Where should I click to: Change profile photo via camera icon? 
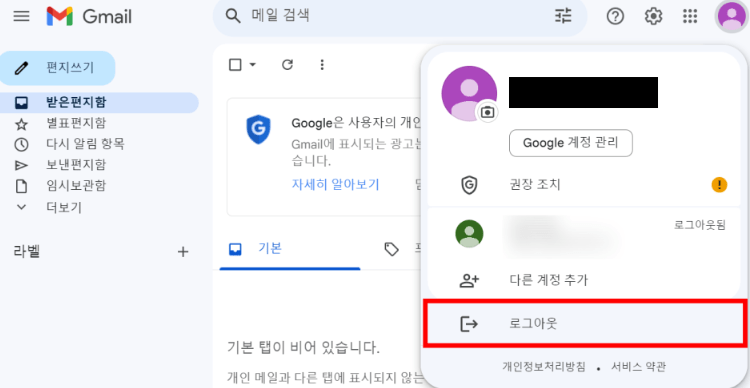(x=487, y=112)
